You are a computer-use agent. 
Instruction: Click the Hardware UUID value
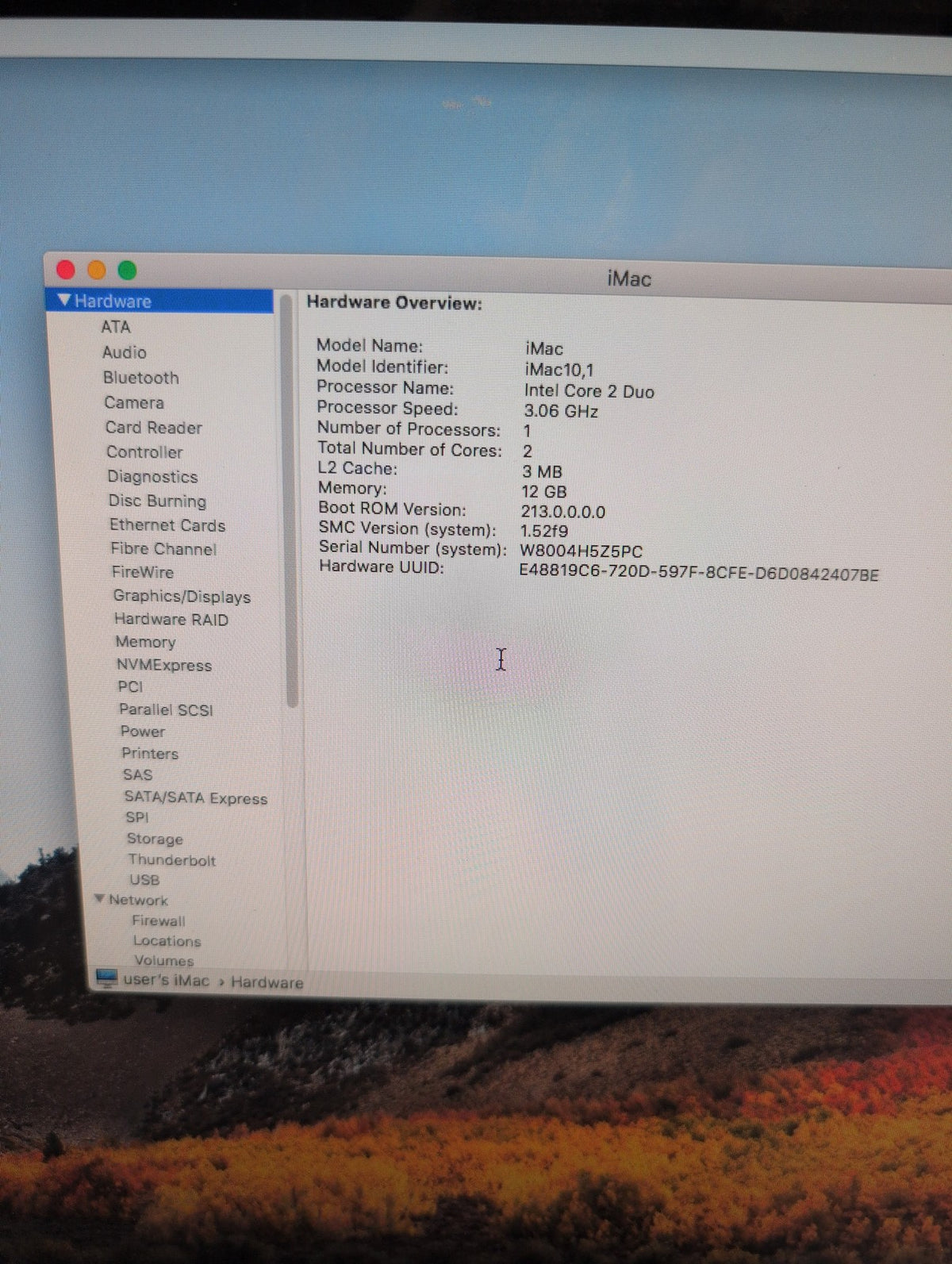699,573
